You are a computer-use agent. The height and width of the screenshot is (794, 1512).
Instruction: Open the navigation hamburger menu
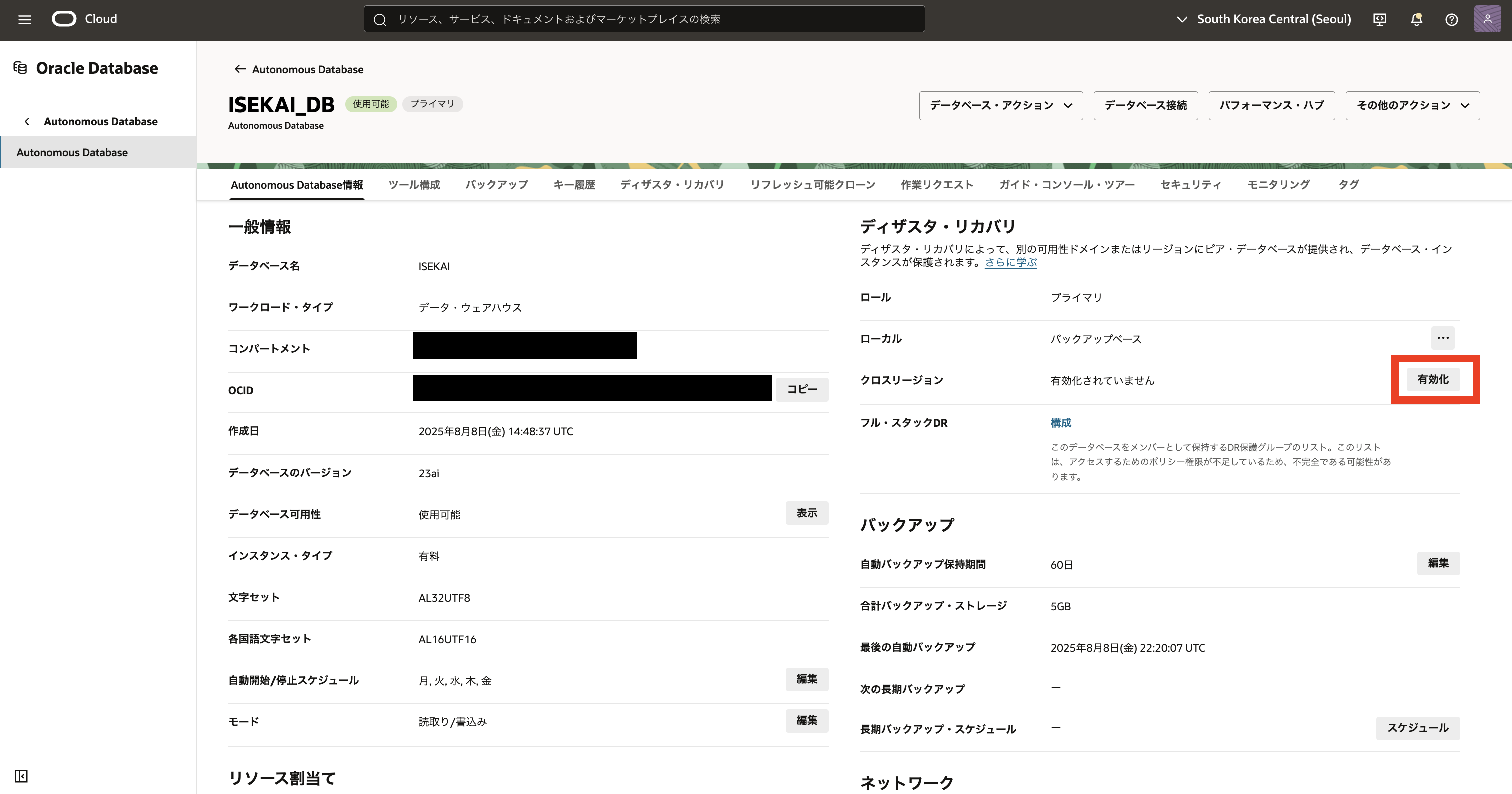pyautogui.click(x=24, y=19)
